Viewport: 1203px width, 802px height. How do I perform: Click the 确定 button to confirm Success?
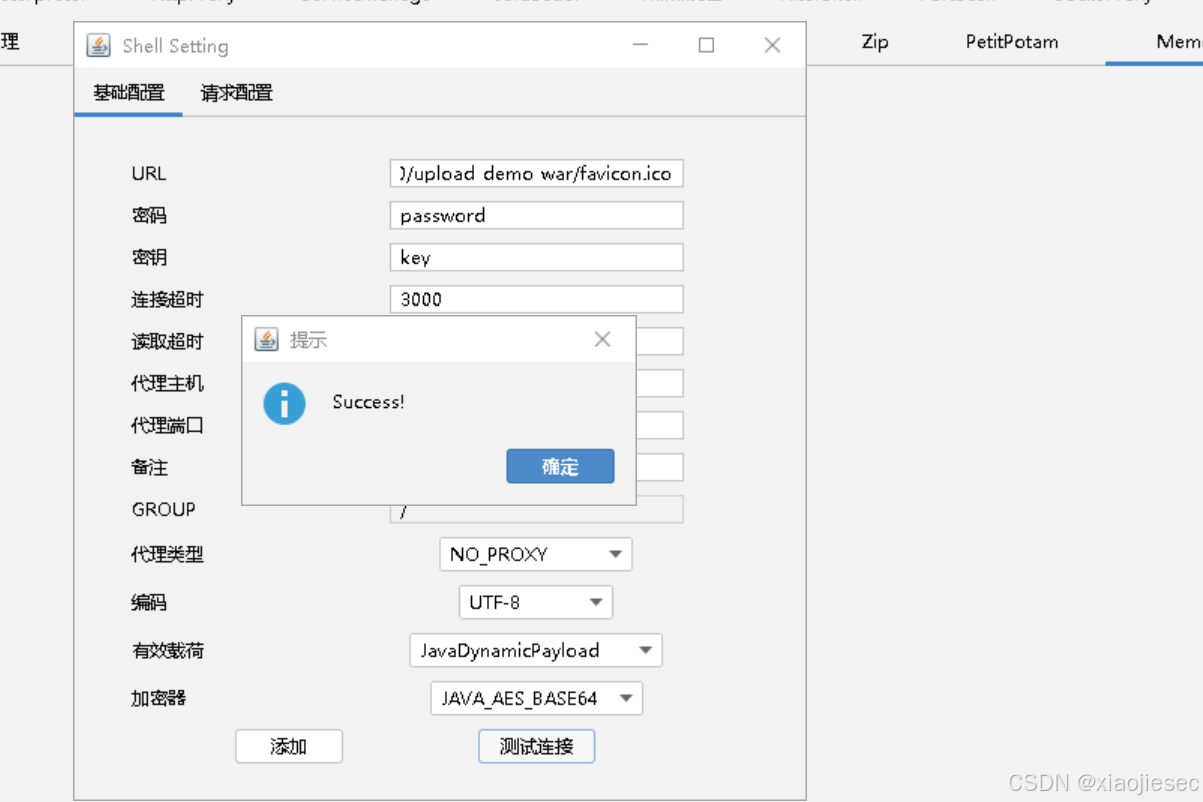(x=560, y=466)
